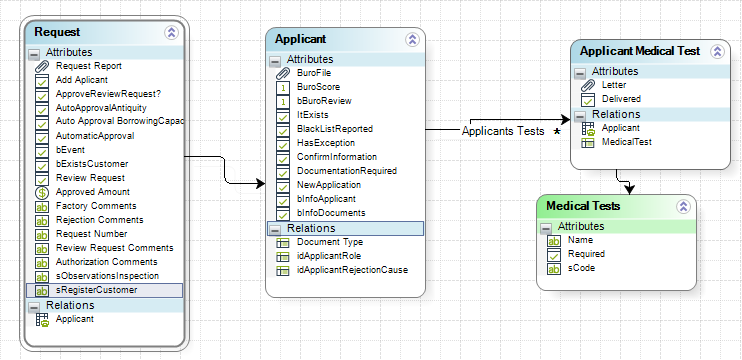
Task: Click the relation icon beside Applicant in Request
Action: 42,320
